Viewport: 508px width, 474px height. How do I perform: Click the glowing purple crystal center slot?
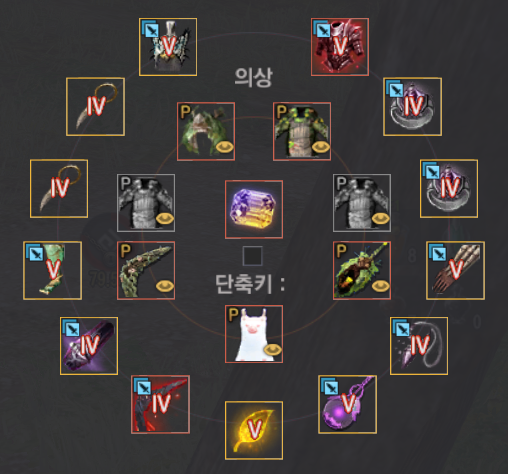click(254, 209)
